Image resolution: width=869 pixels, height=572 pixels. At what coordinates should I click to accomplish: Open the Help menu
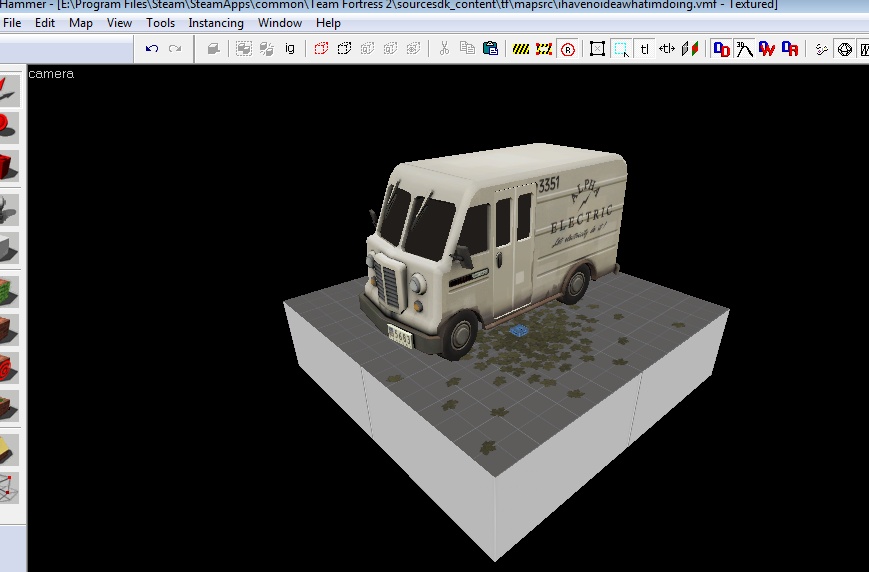[328, 23]
